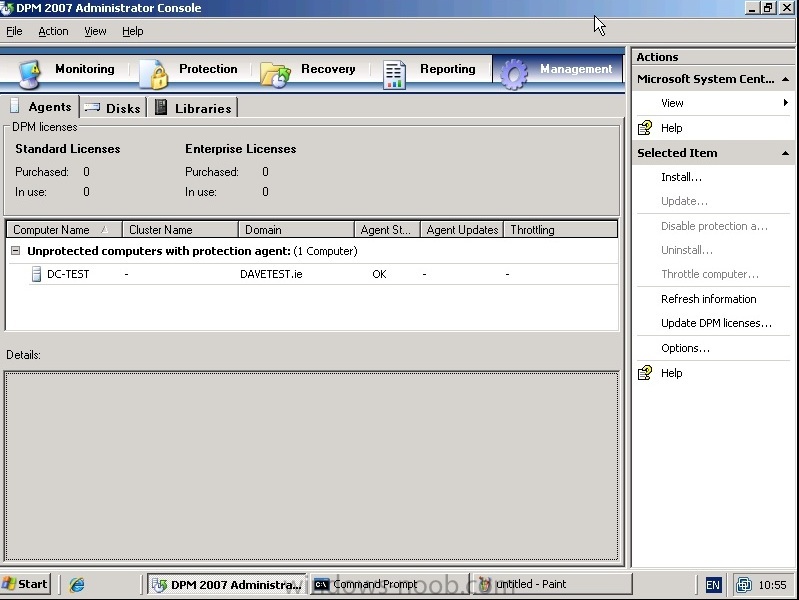Sort by Computer Name column header

(x=64, y=229)
